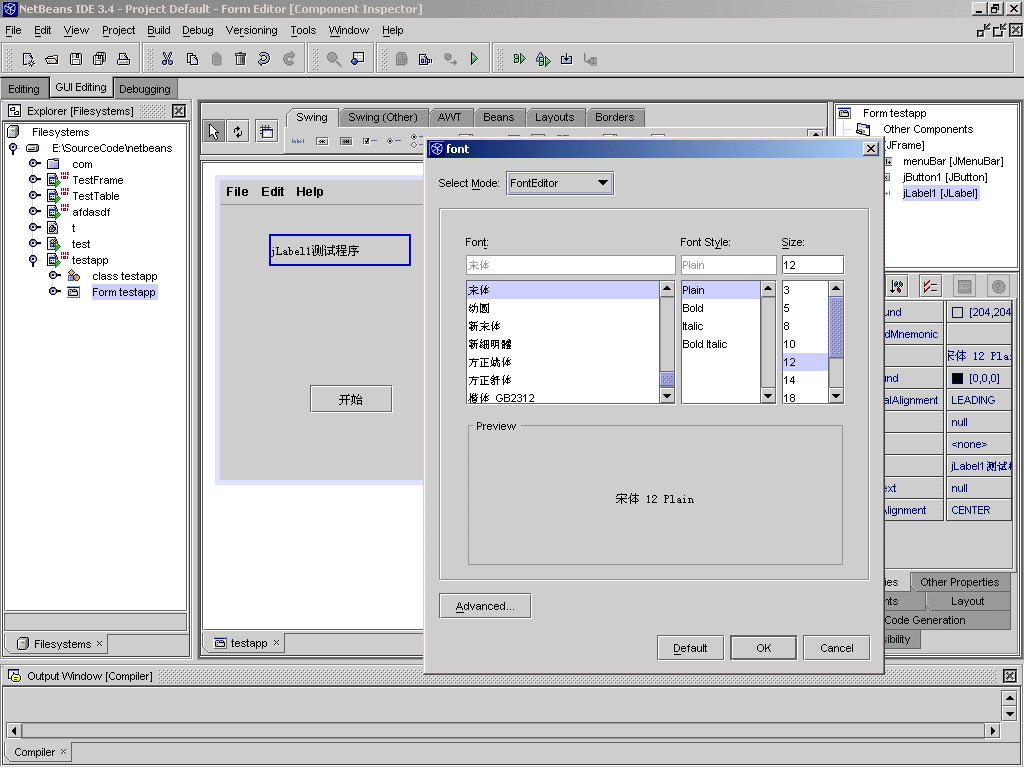Click the Step Into debug icon
The image size is (1024, 768).
(x=566, y=59)
